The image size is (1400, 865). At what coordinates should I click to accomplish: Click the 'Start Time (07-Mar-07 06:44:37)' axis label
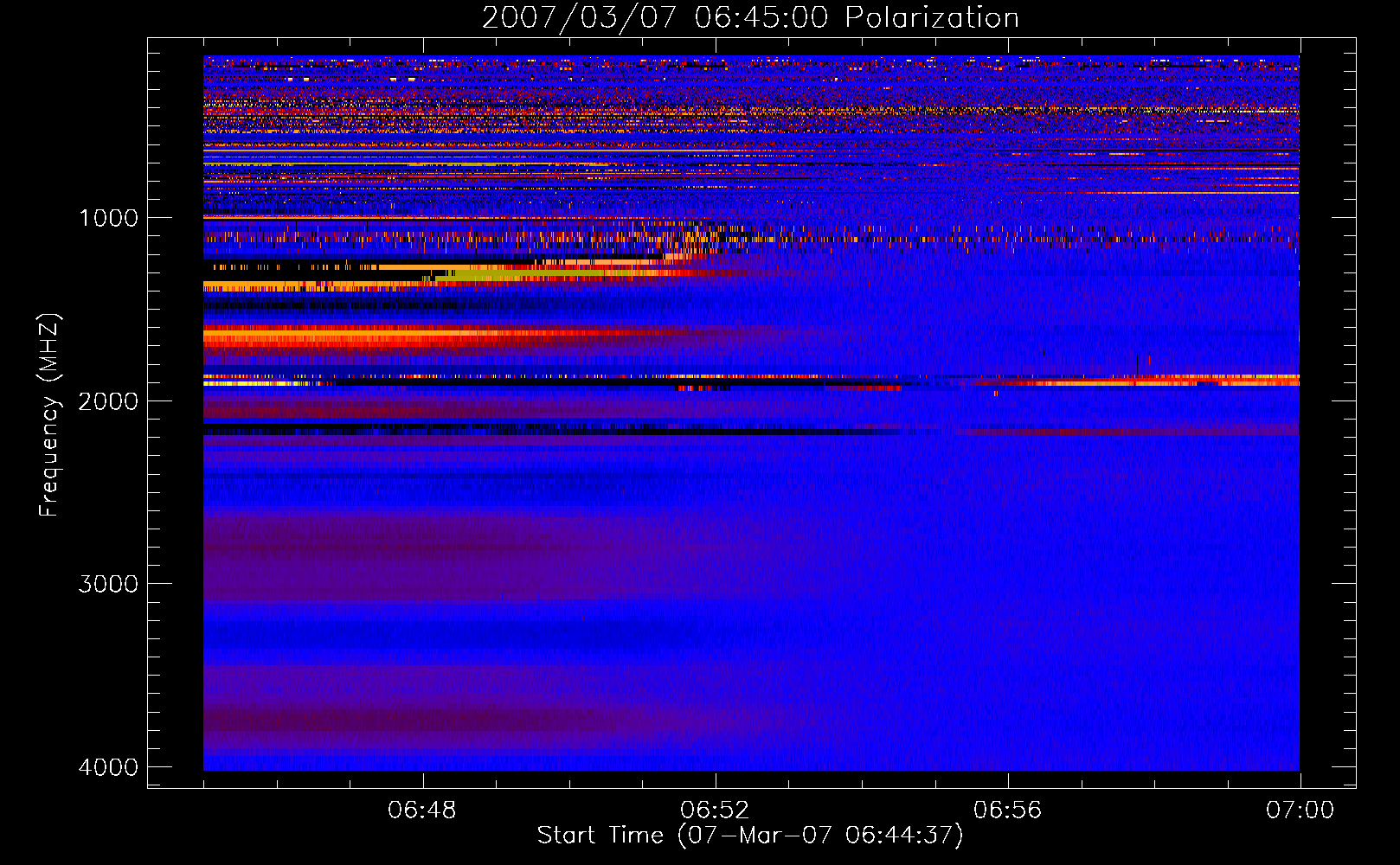click(750, 836)
